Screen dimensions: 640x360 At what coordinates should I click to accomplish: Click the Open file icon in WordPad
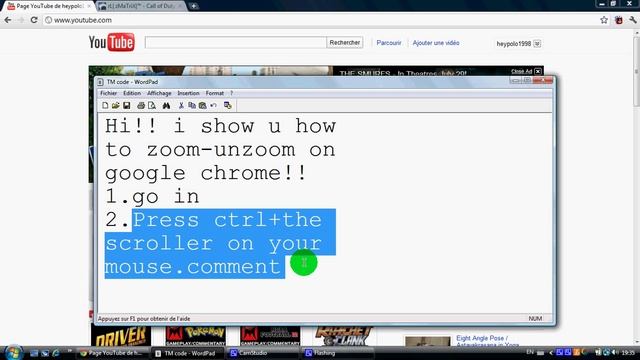(x=116, y=106)
